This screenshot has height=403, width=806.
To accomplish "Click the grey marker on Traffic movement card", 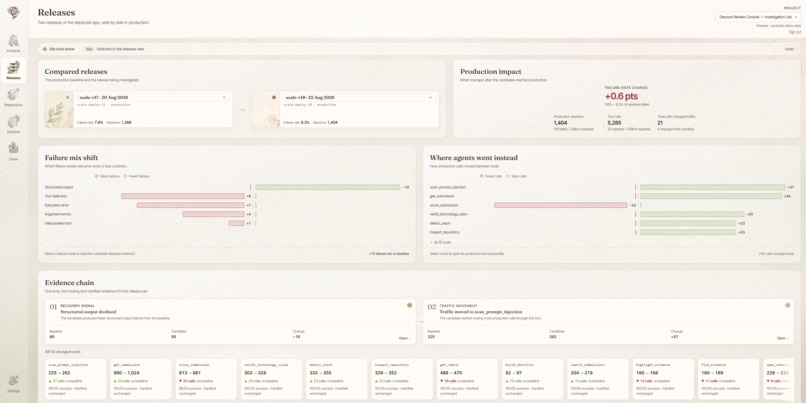I will click(x=787, y=305).
